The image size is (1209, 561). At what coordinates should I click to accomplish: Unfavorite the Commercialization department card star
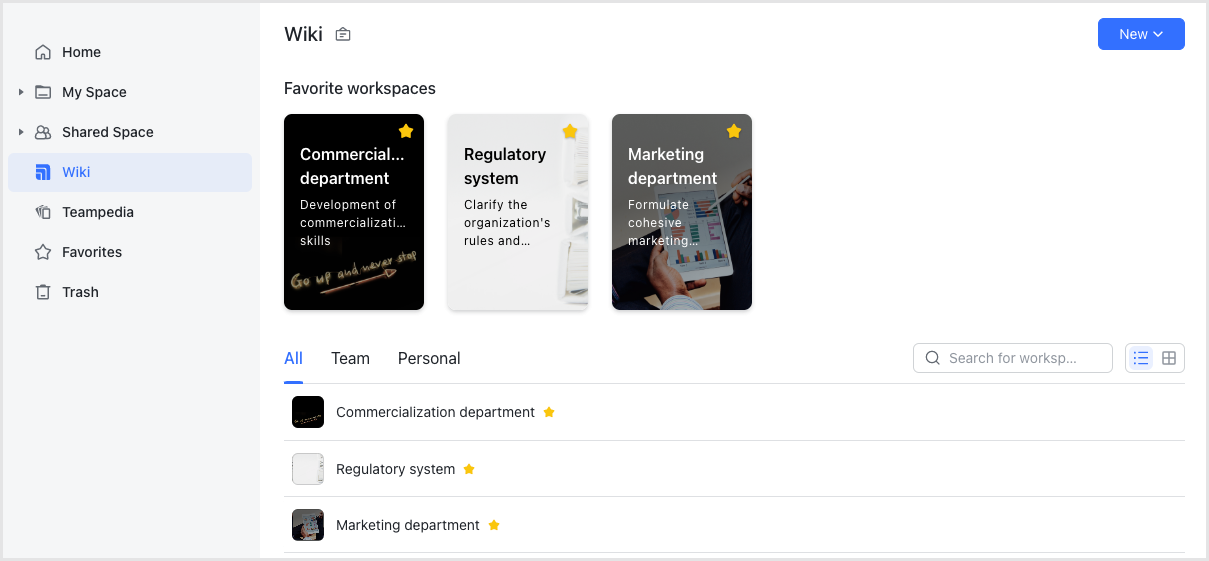click(x=406, y=131)
